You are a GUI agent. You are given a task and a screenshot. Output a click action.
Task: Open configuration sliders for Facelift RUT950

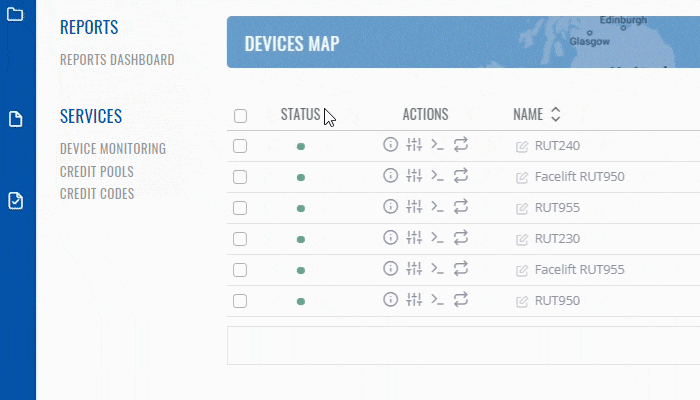[414, 176]
